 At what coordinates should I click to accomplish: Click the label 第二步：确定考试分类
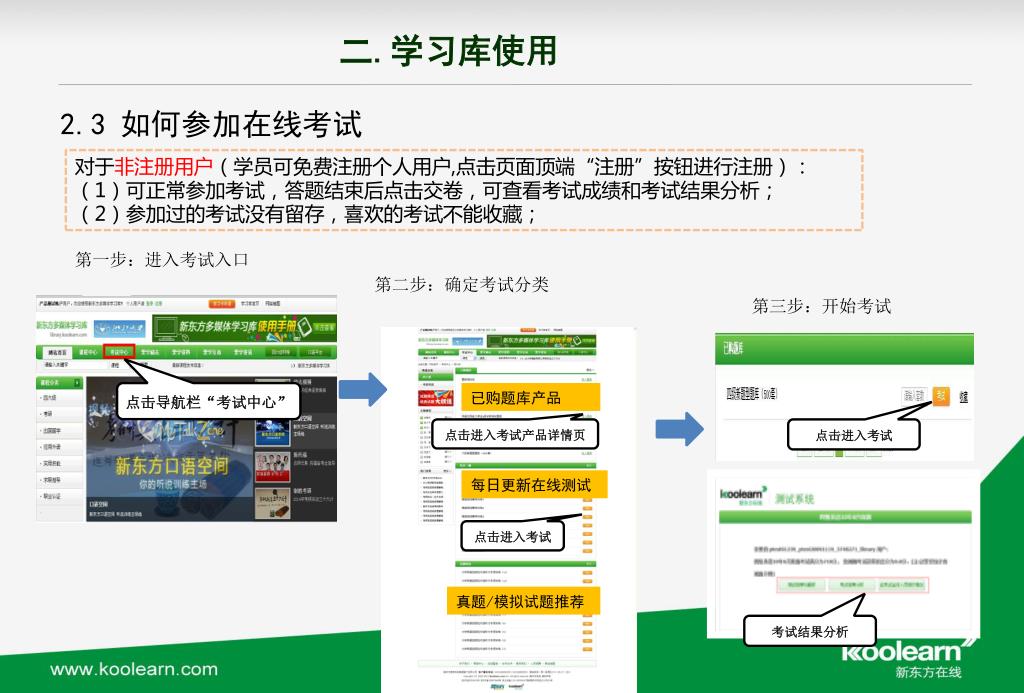click(462, 284)
